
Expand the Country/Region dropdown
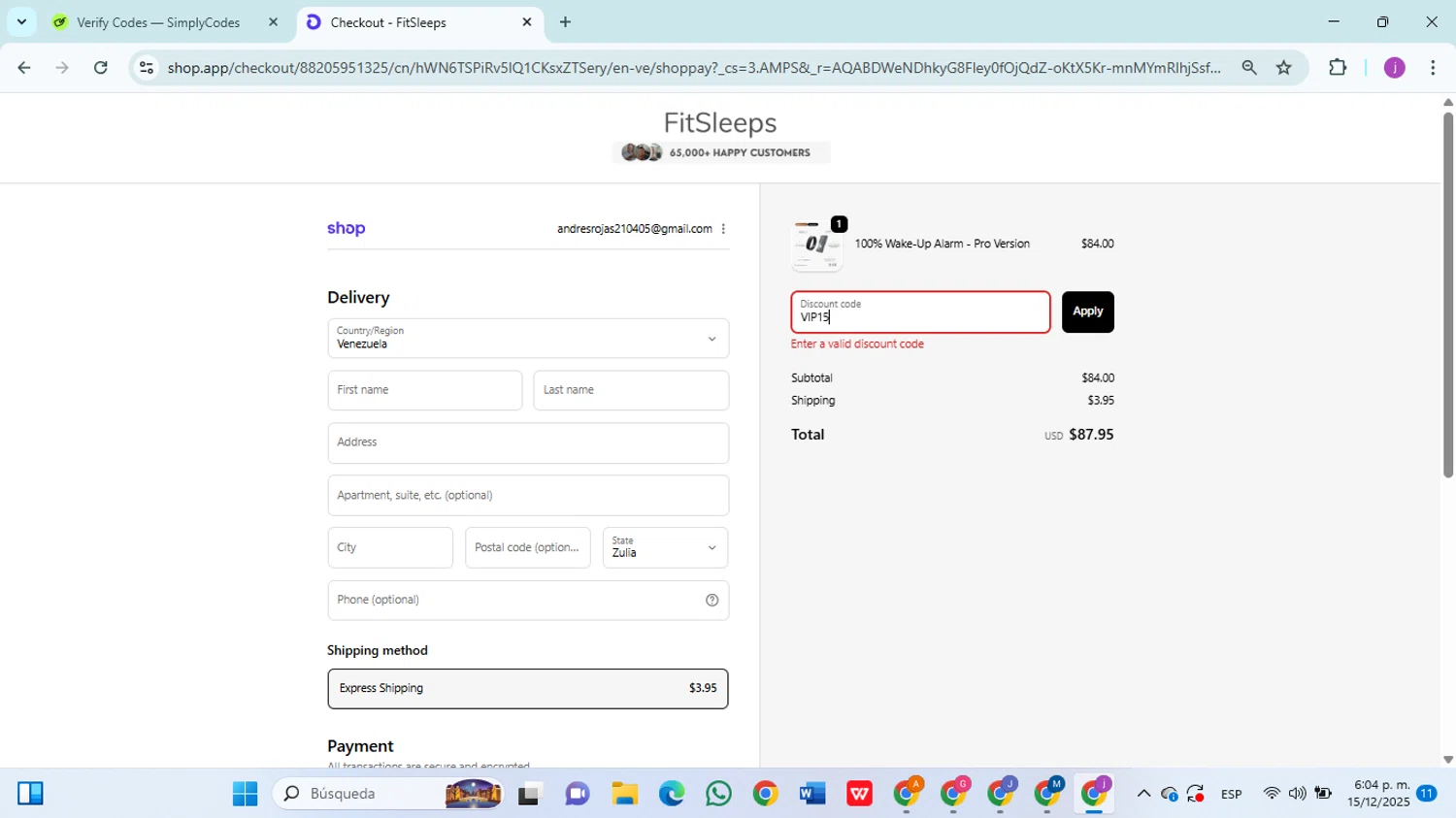528,339
